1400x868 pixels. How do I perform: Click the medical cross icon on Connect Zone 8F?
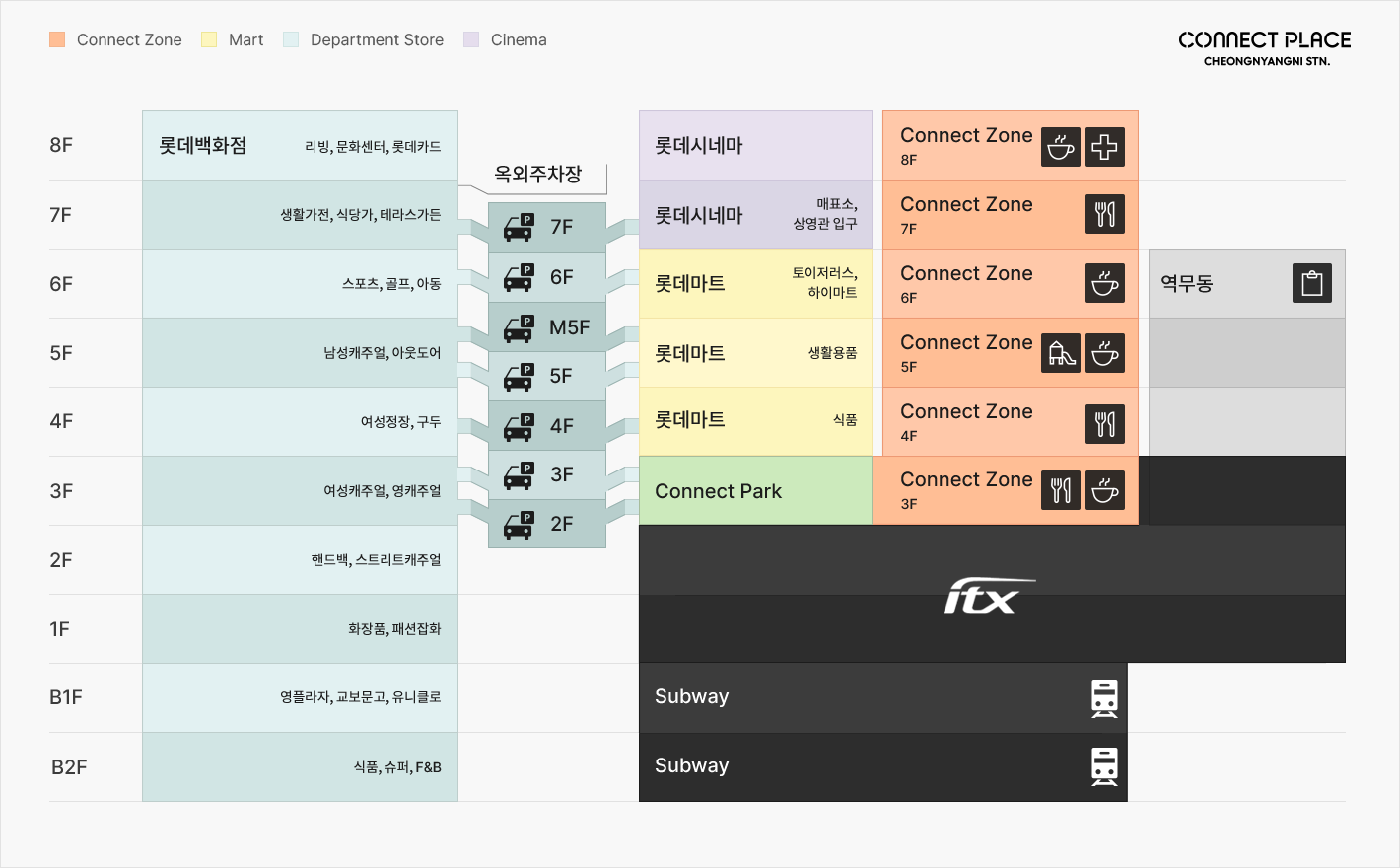(x=1105, y=147)
